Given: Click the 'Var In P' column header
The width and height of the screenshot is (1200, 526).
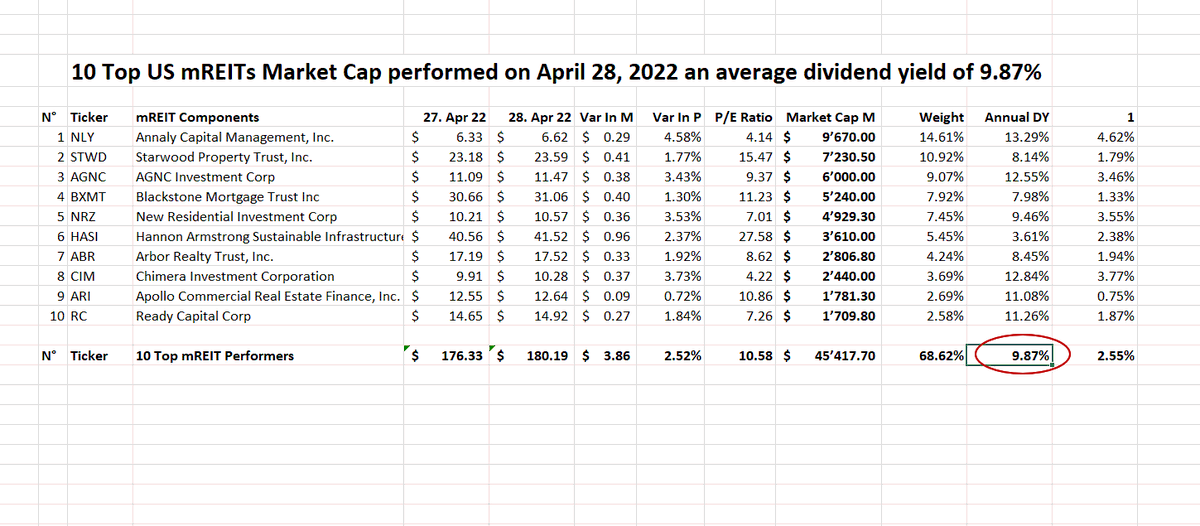Looking at the screenshot, I should coord(676,117).
